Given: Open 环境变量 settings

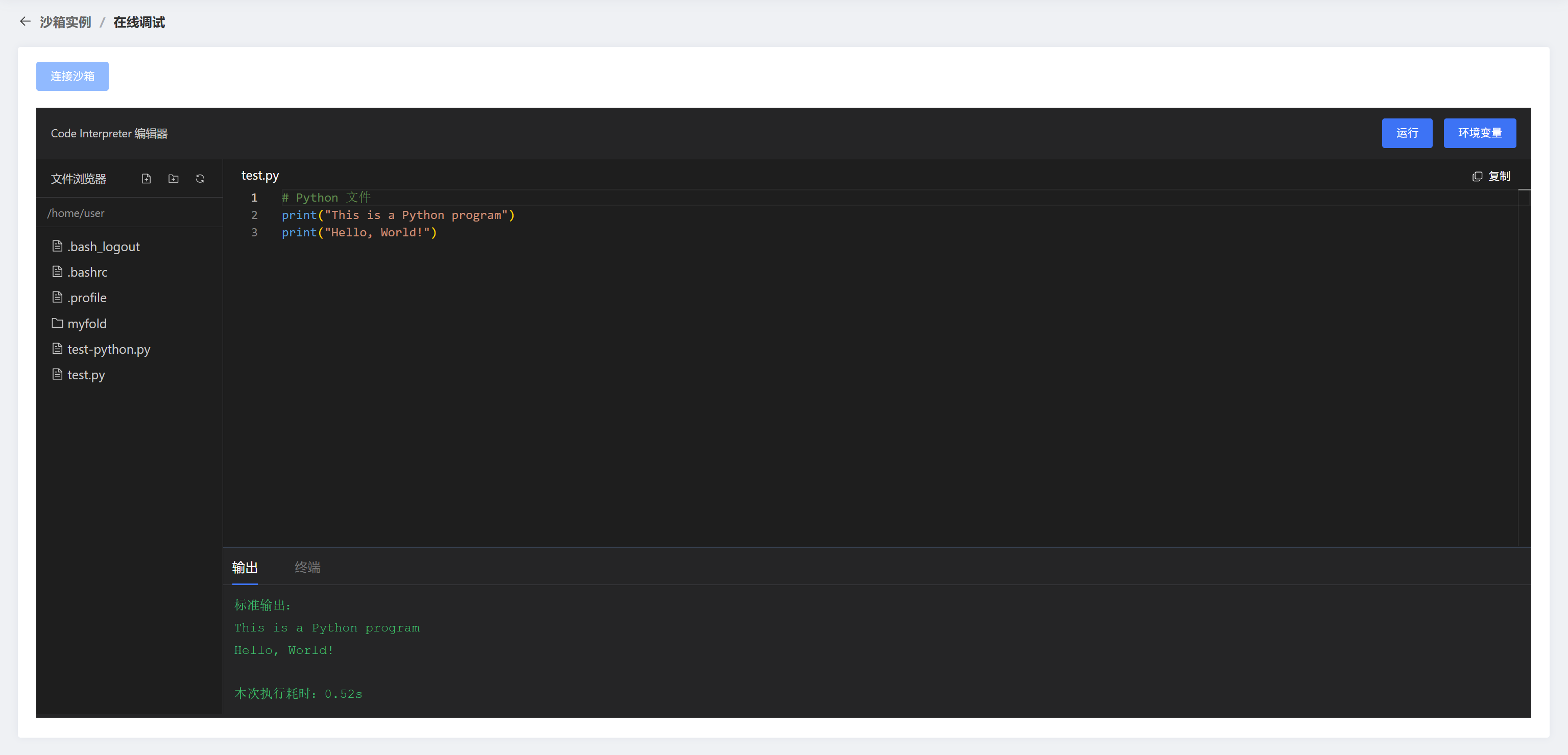Looking at the screenshot, I should [x=1479, y=133].
